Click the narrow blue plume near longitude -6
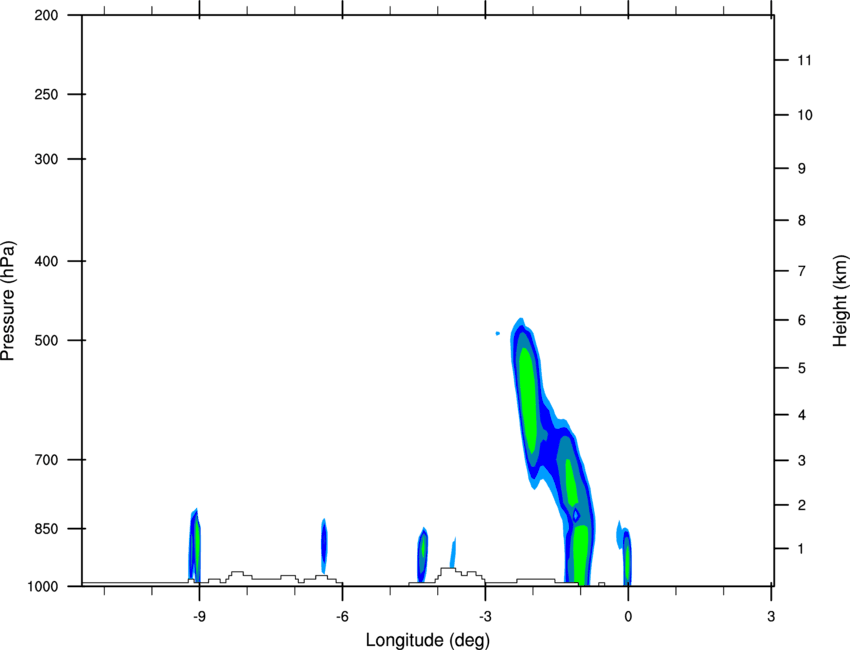 point(324,545)
